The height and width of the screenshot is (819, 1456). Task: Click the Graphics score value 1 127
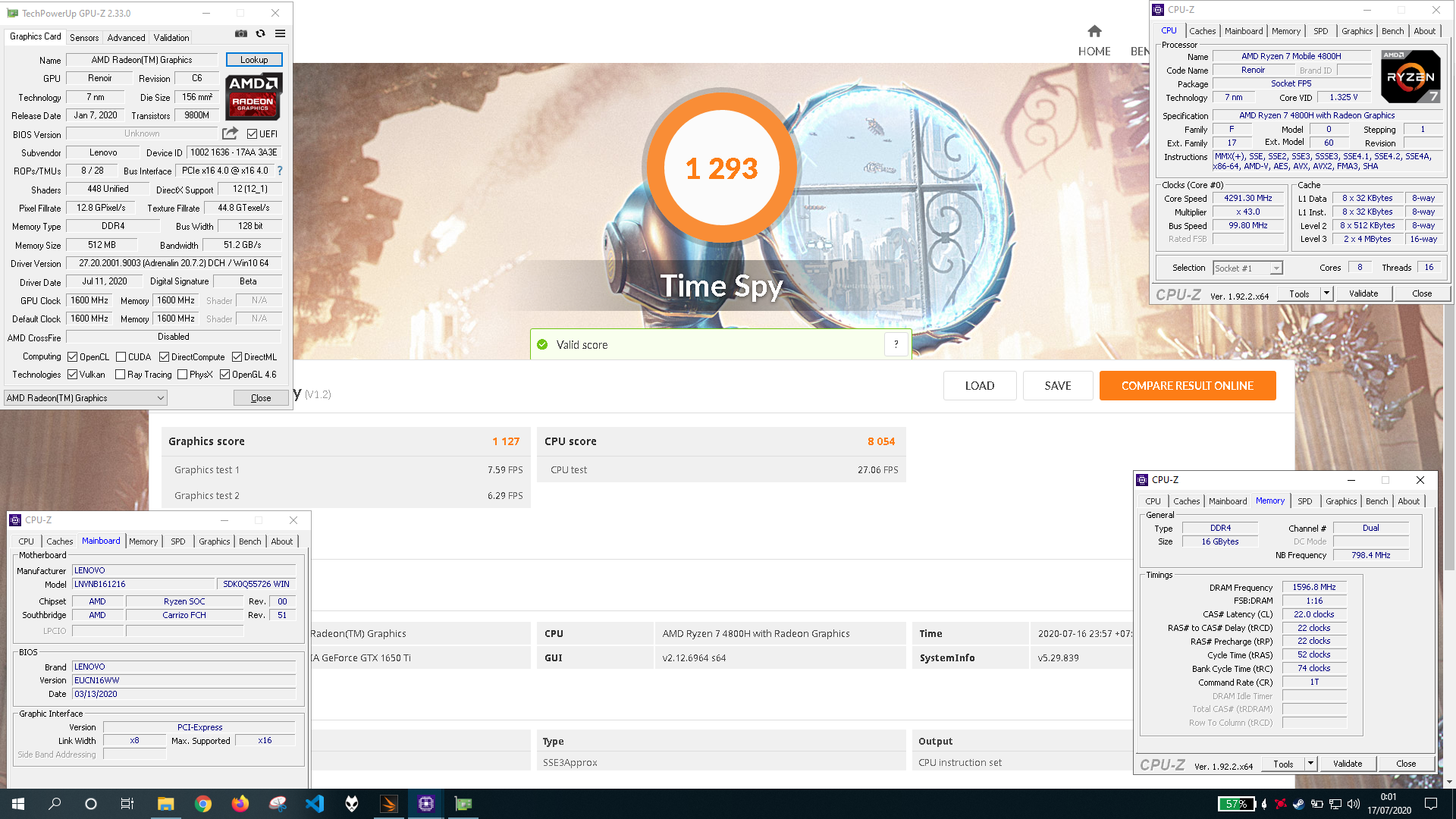(x=506, y=441)
